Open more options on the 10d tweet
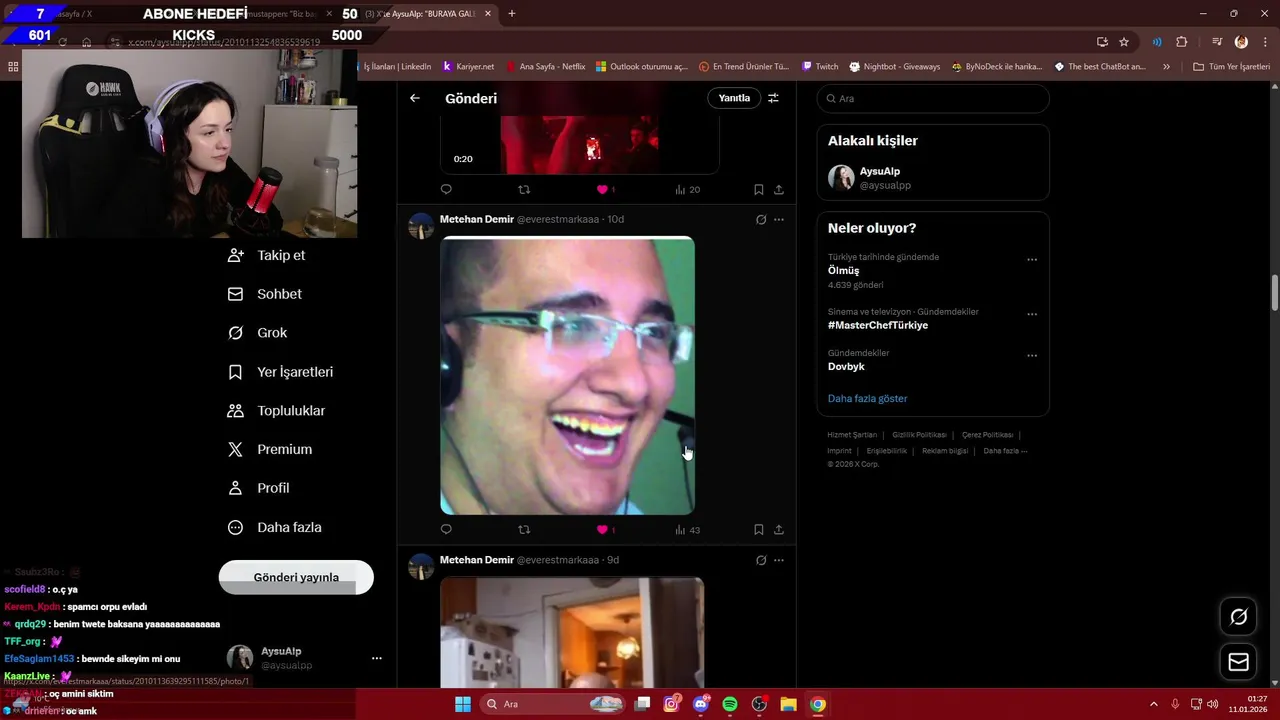 coord(779,220)
